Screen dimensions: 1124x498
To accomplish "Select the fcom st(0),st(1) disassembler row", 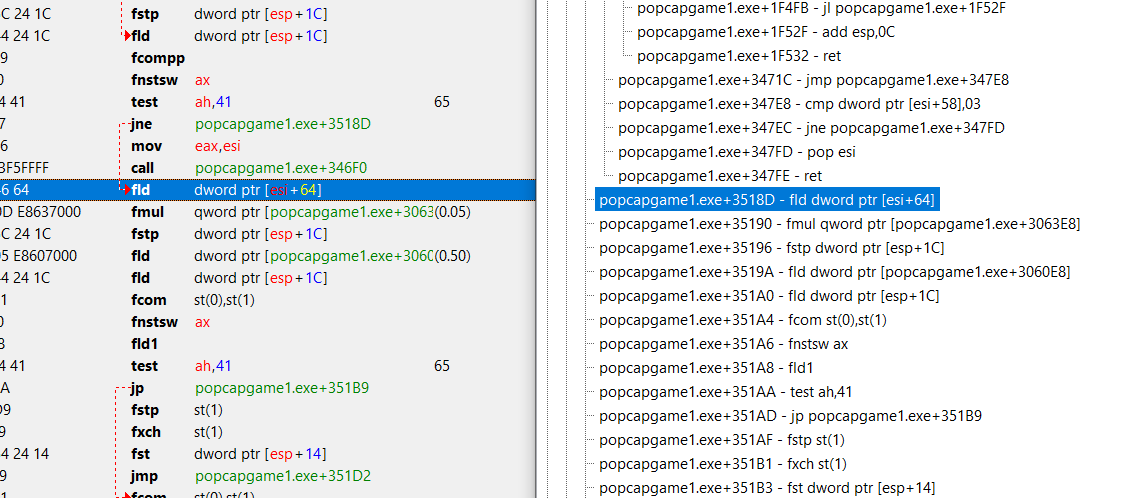I will pyautogui.click(x=267, y=300).
